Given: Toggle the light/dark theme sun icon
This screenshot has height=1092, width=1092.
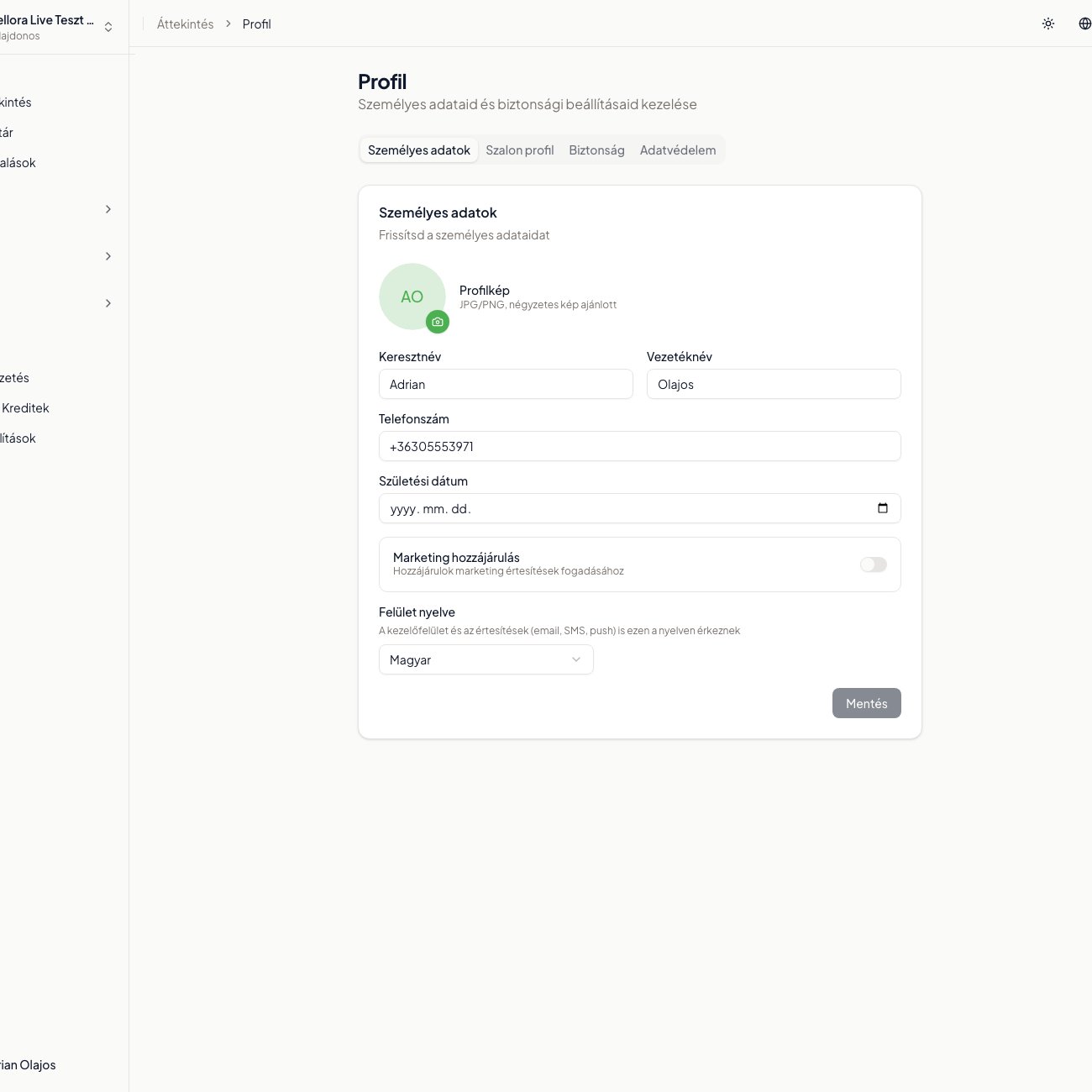Looking at the screenshot, I should click(x=1048, y=24).
